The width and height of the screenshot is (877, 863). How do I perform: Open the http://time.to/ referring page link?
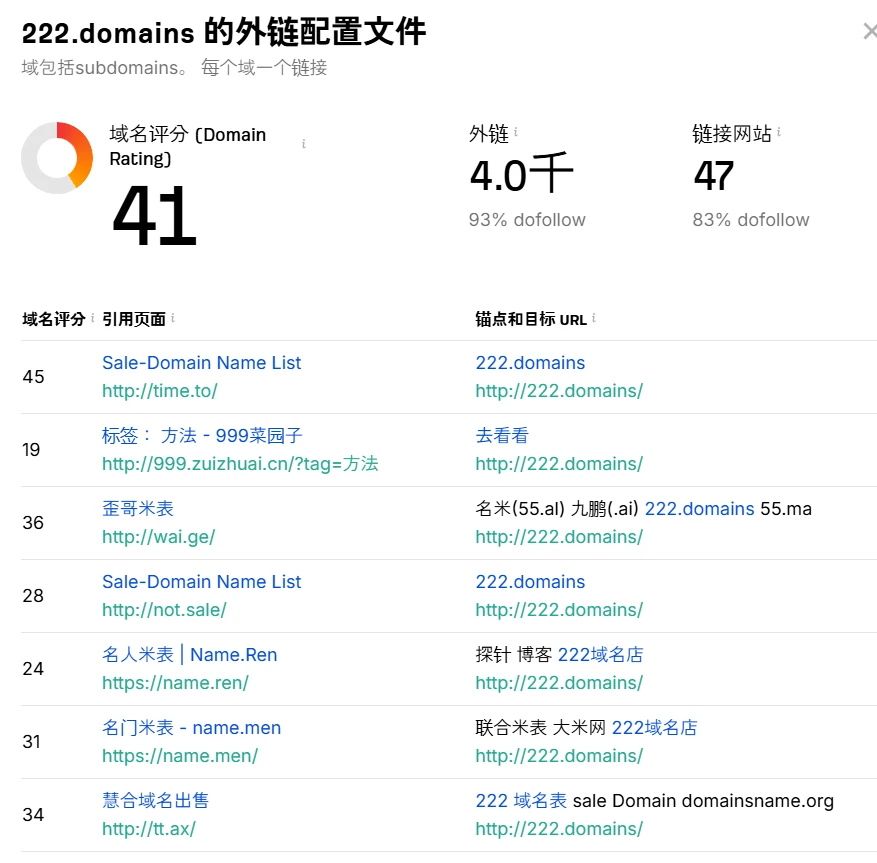[x=159, y=391]
